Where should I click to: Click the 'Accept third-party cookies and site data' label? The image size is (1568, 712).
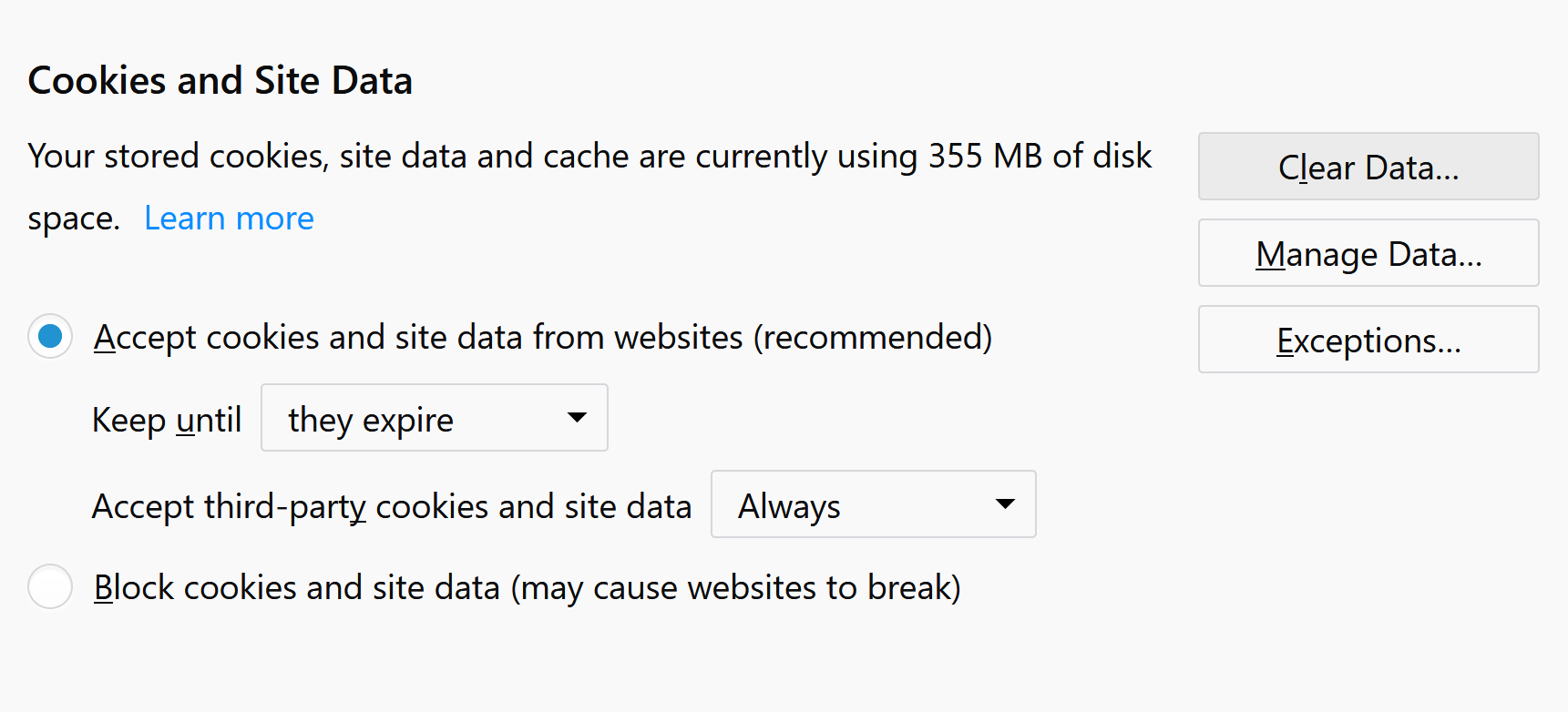pyautogui.click(x=392, y=506)
